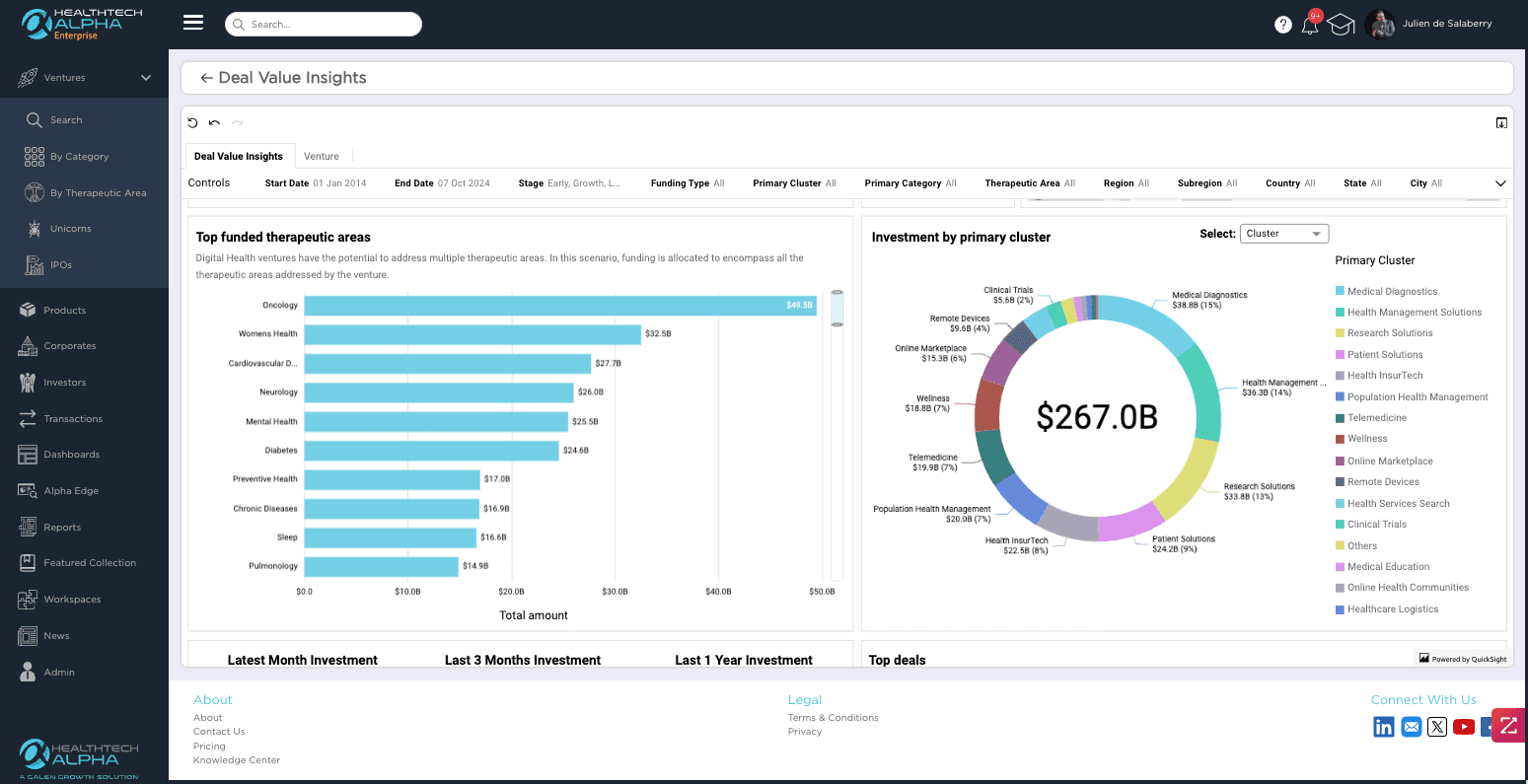Open the Therapeutic Area filter
This screenshot has height=784, width=1528.
(x=1030, y=183)
